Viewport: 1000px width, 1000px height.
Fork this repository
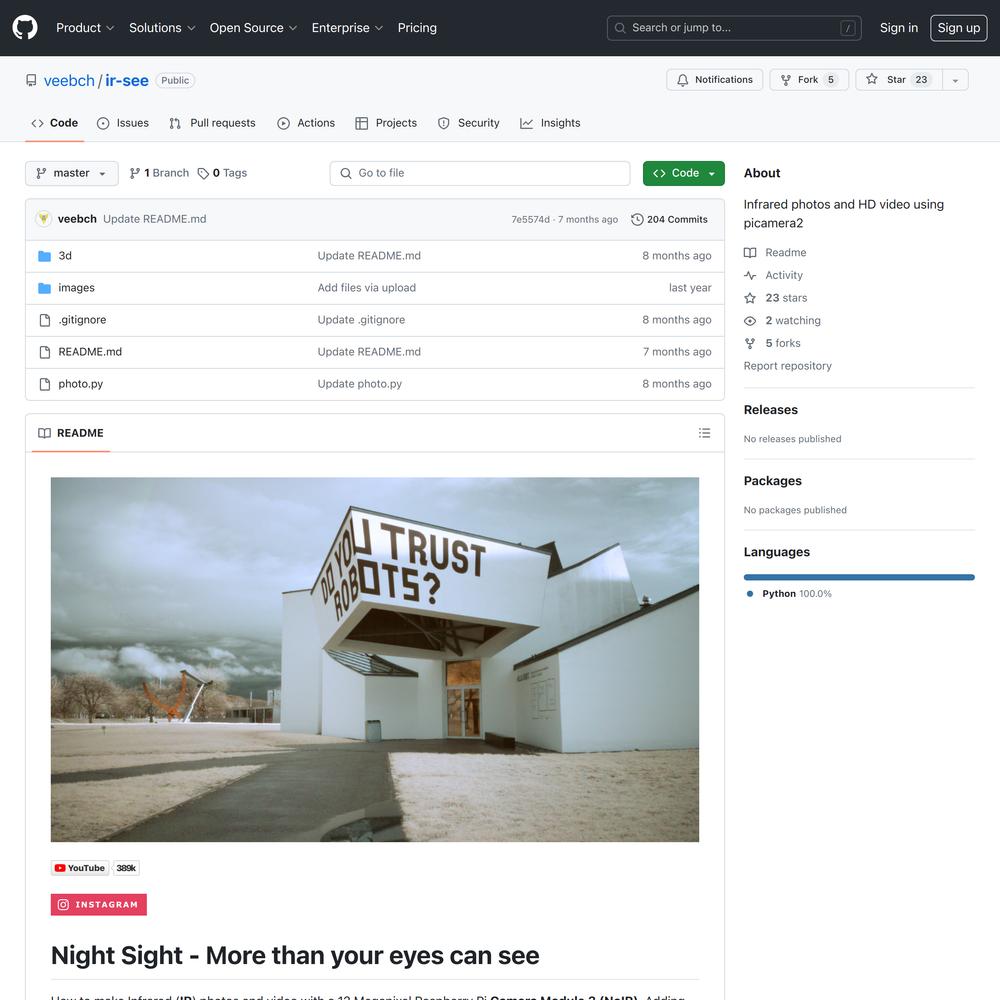(x=809, y=80)
